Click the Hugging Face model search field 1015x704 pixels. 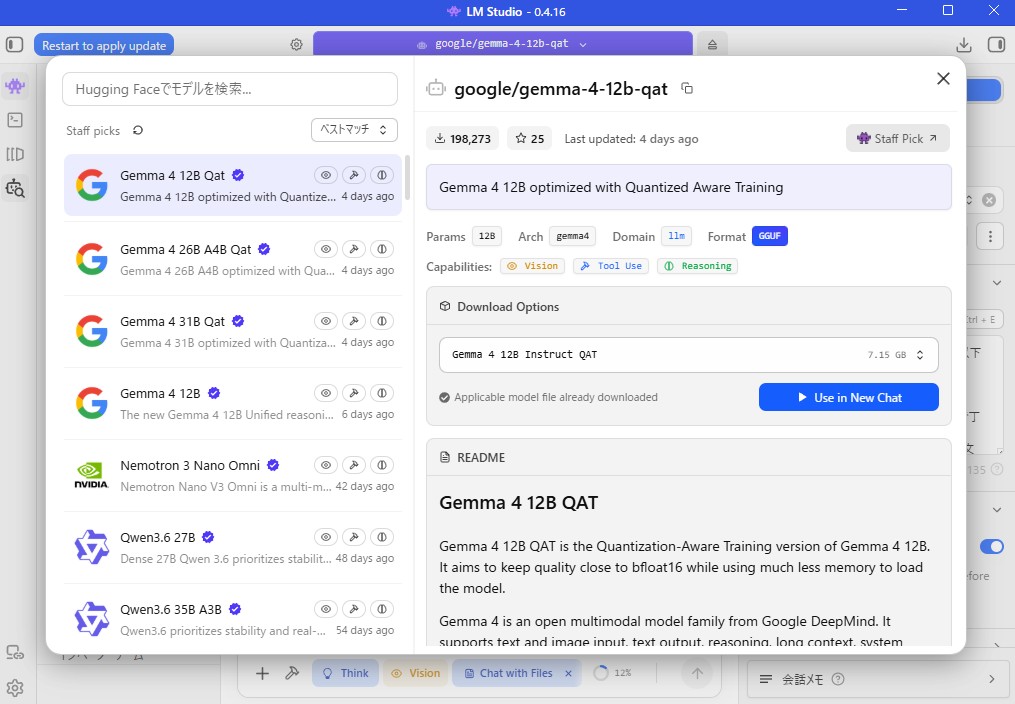pos(230,89)
